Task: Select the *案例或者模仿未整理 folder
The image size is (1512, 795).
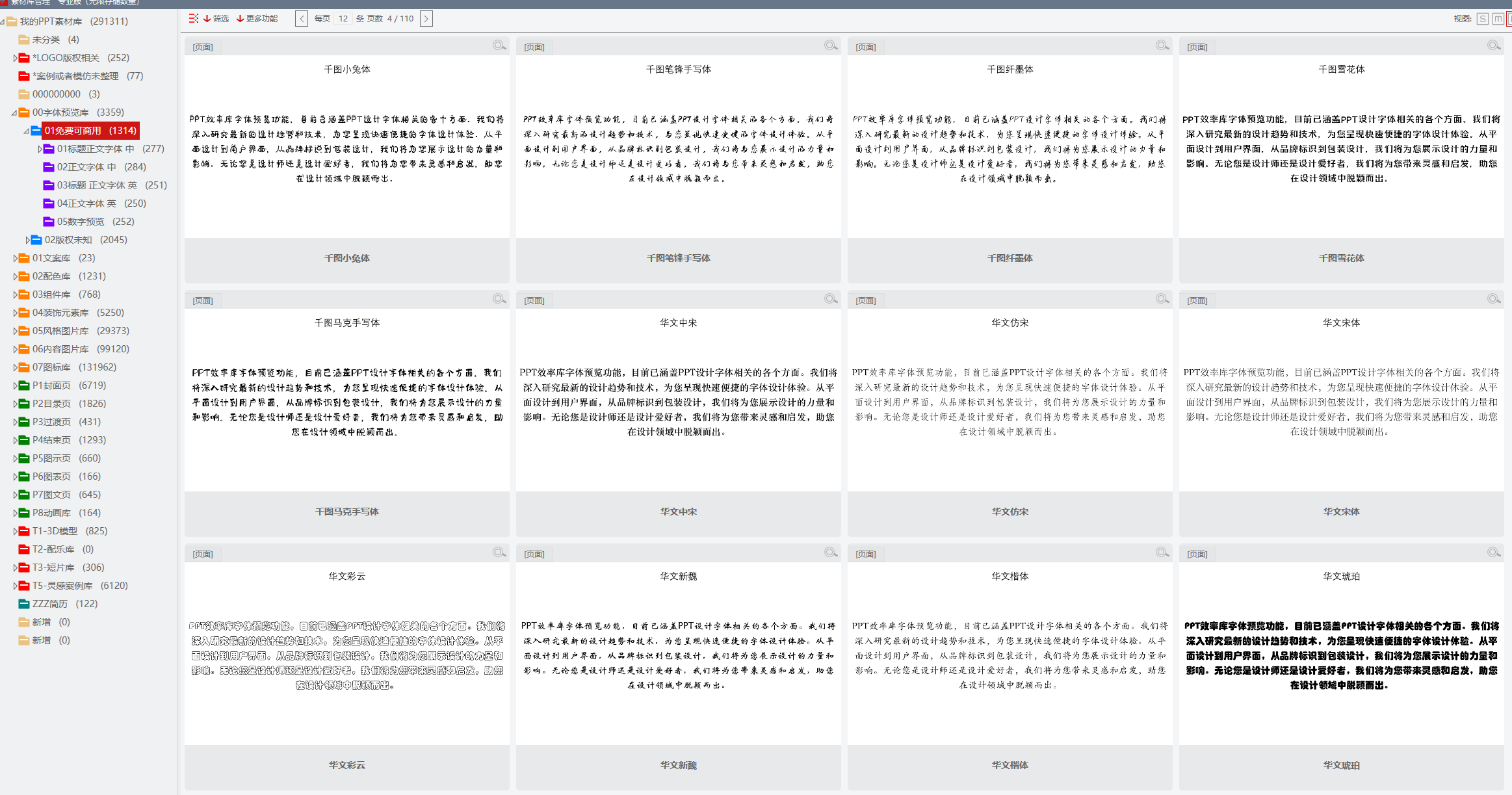Action: click(x=88, y=76)
